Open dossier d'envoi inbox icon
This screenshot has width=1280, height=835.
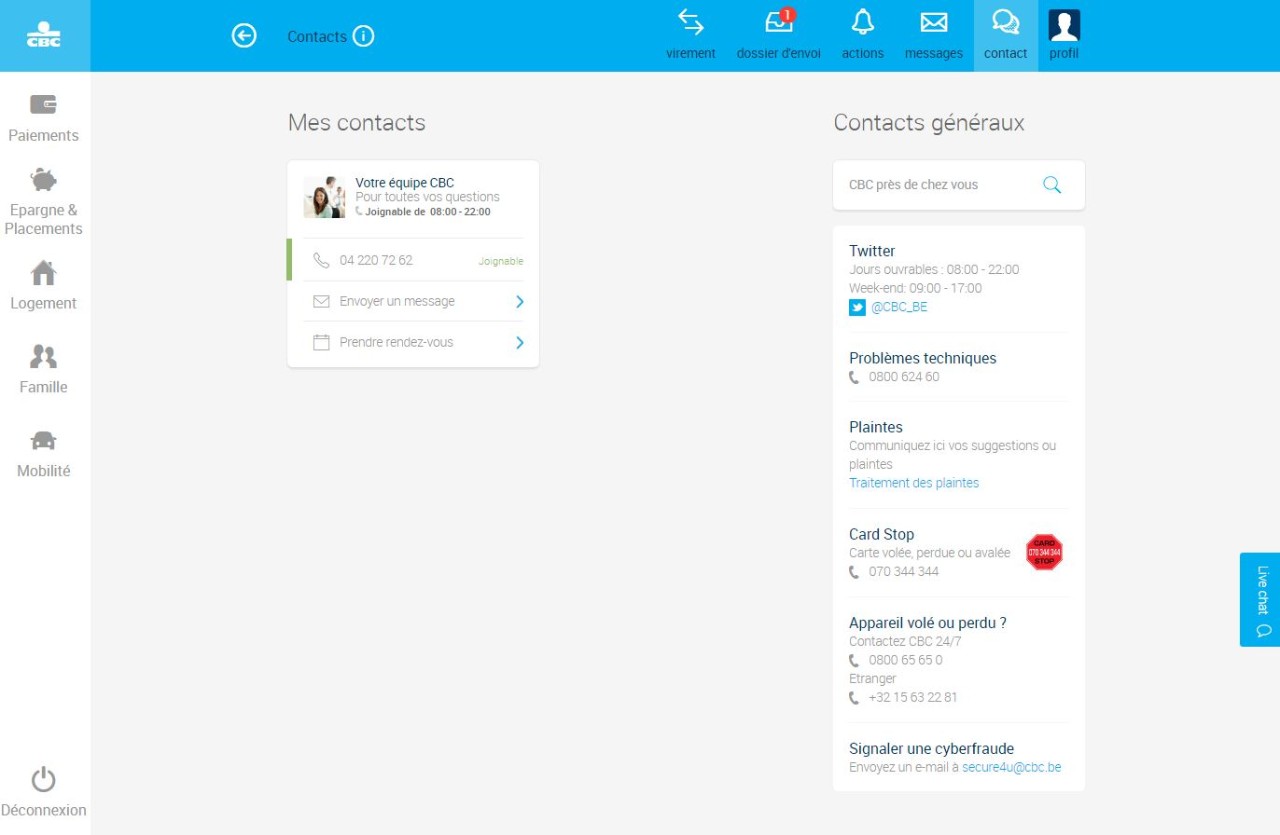(x=779, y=22)
